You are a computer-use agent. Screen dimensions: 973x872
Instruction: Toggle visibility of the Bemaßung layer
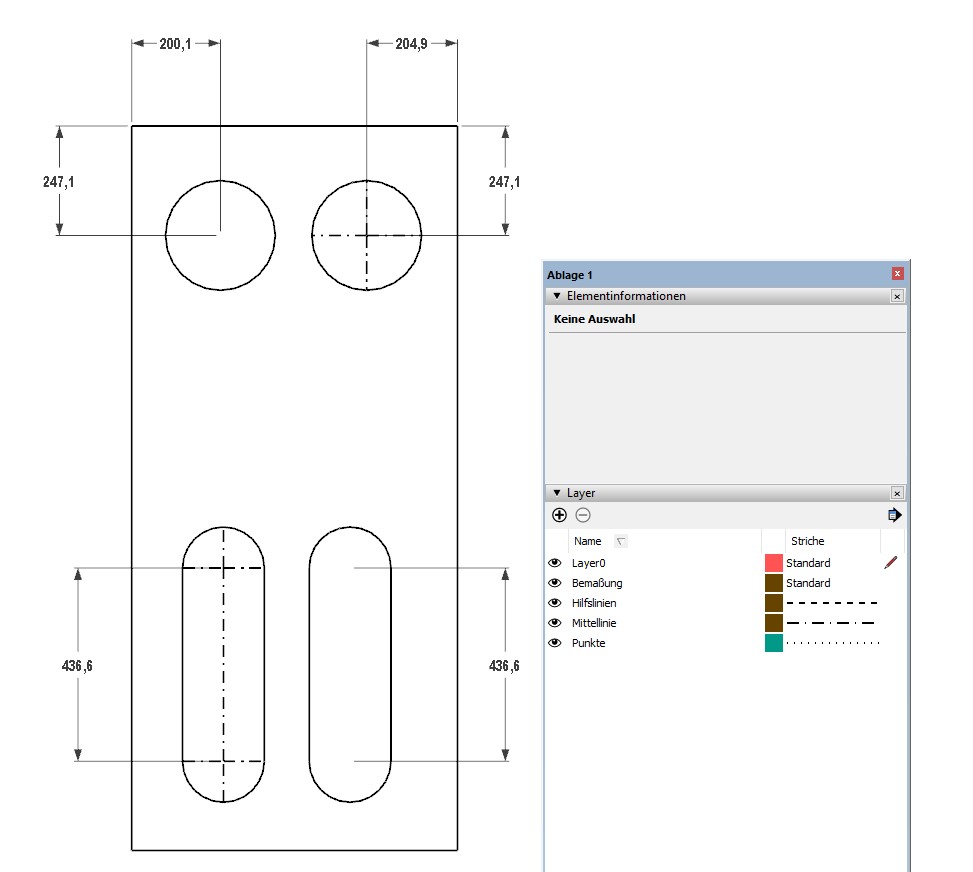pos(555,583)
